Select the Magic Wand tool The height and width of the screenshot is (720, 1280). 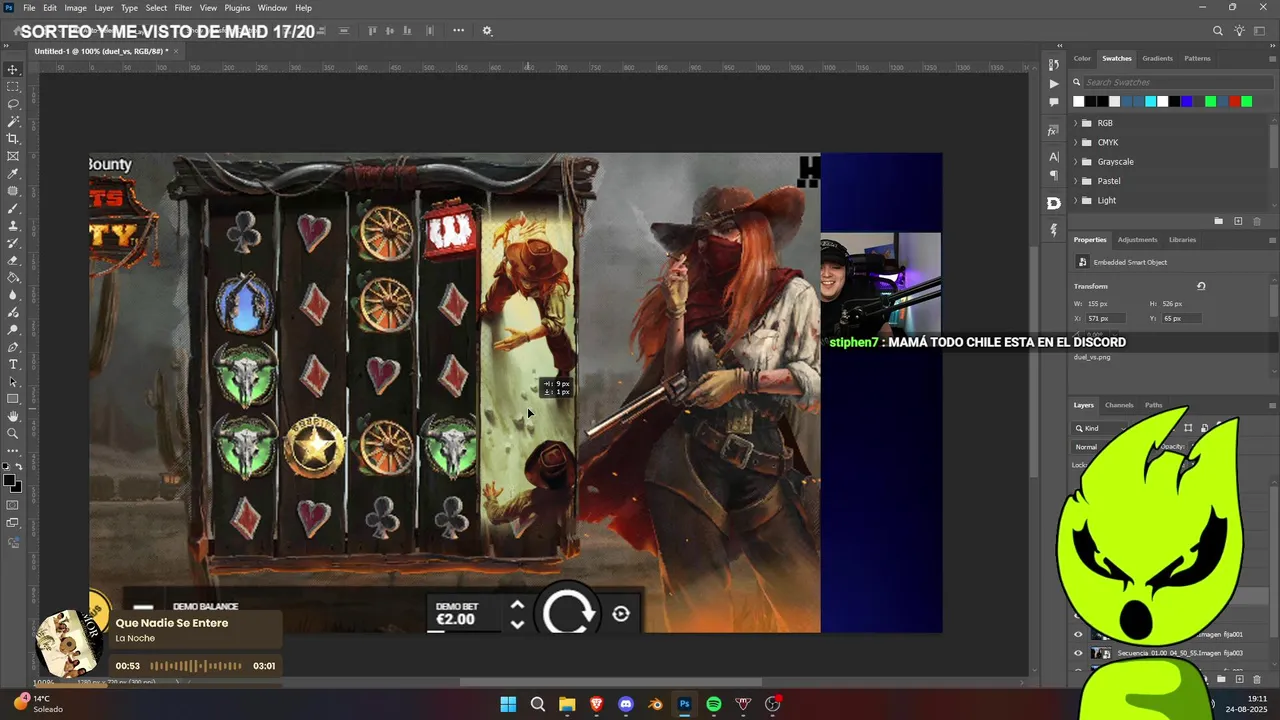point(13,121)
